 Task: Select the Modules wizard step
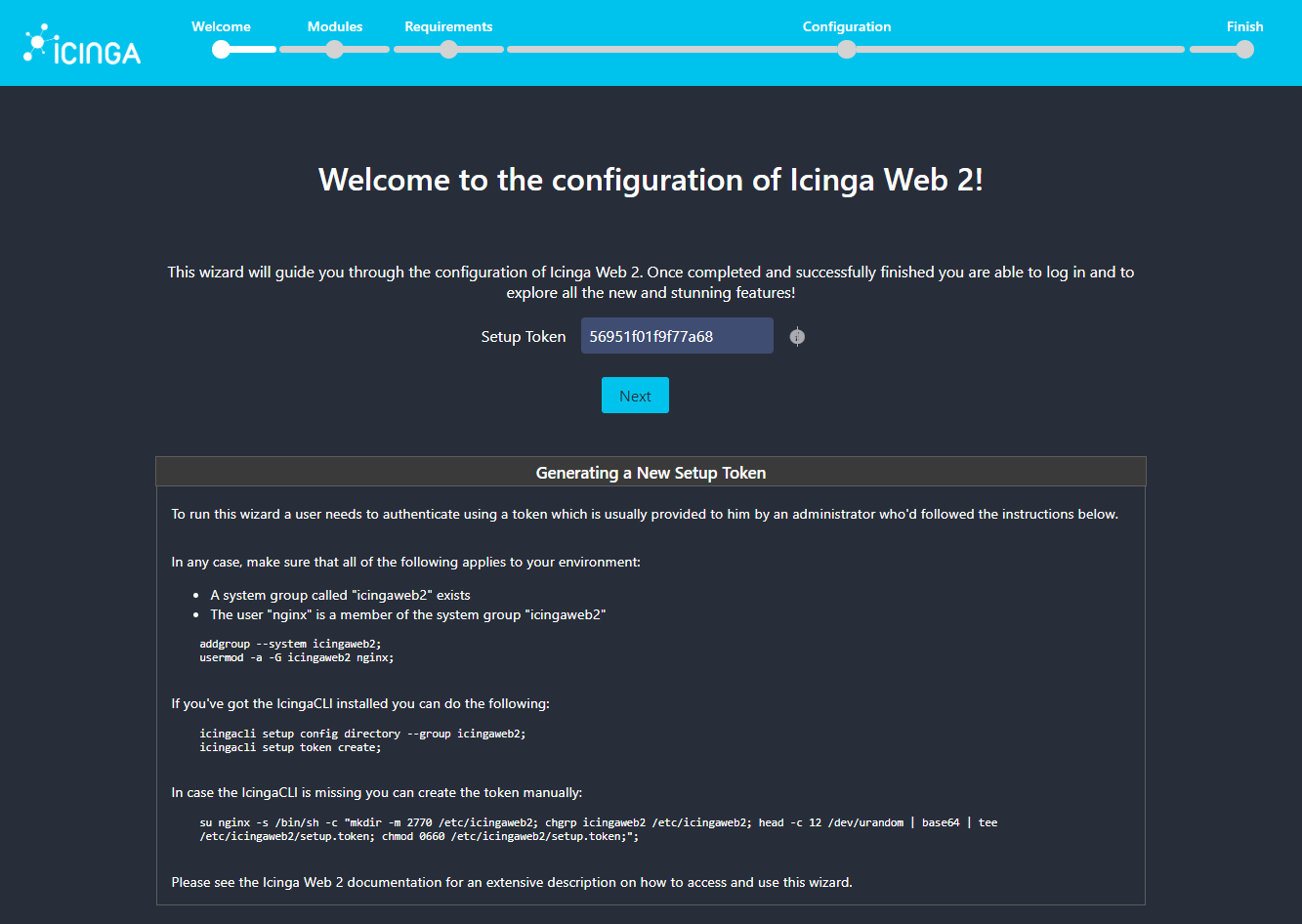point(335,26)
